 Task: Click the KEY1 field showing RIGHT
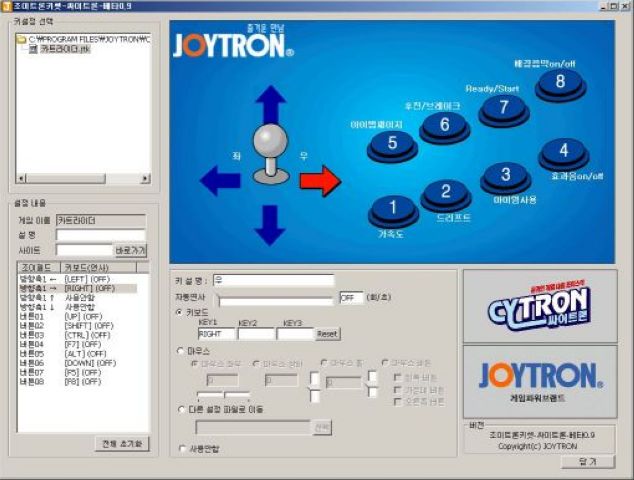click(x=216, y=334)
